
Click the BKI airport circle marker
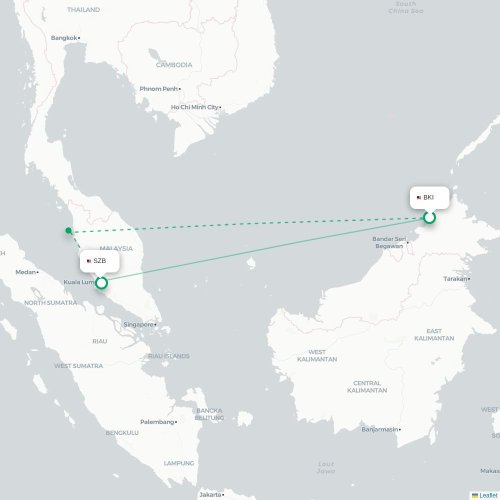point(429,217)
